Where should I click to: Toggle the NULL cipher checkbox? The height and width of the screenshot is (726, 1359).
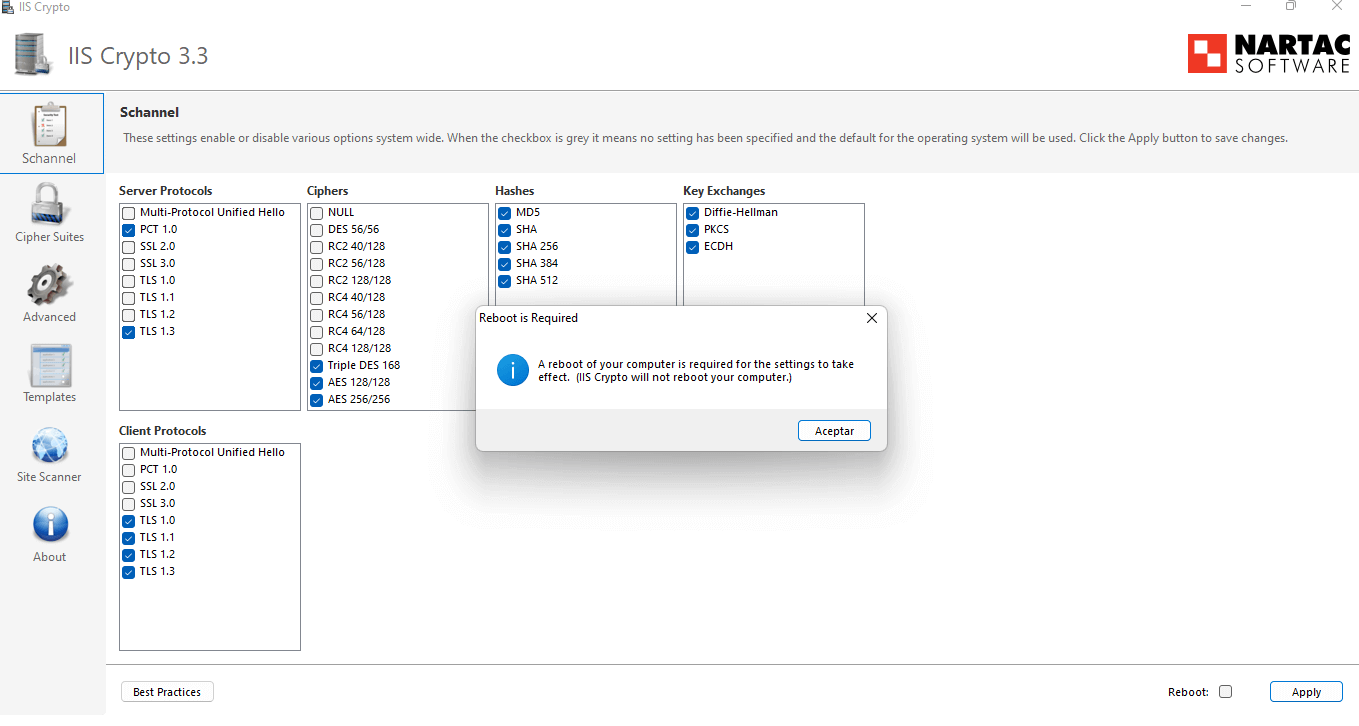pos(316,213)
